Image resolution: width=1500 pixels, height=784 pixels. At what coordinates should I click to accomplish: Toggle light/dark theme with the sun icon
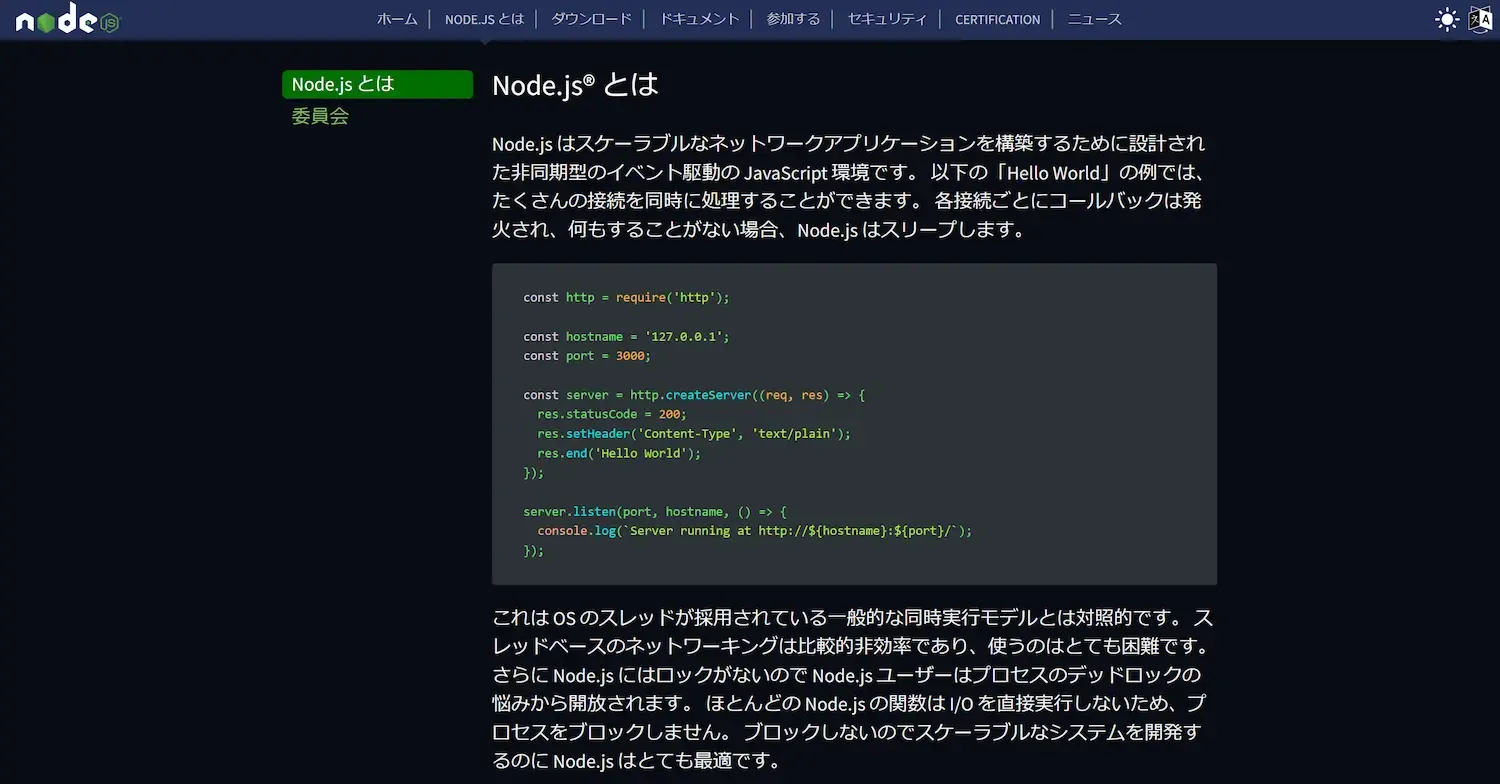point(1446,18)
